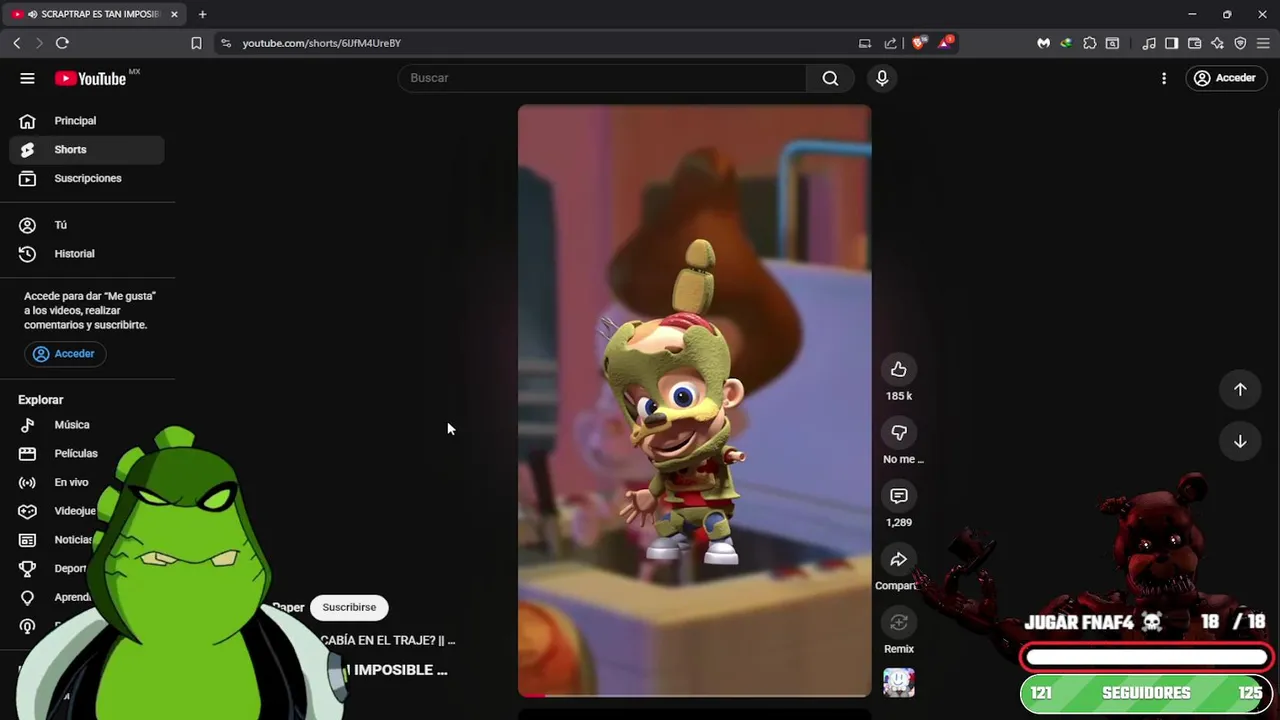Viewport: 1280px width, 720px height.
Task: Click Suscribirse on the short
Action: point(349,607)
